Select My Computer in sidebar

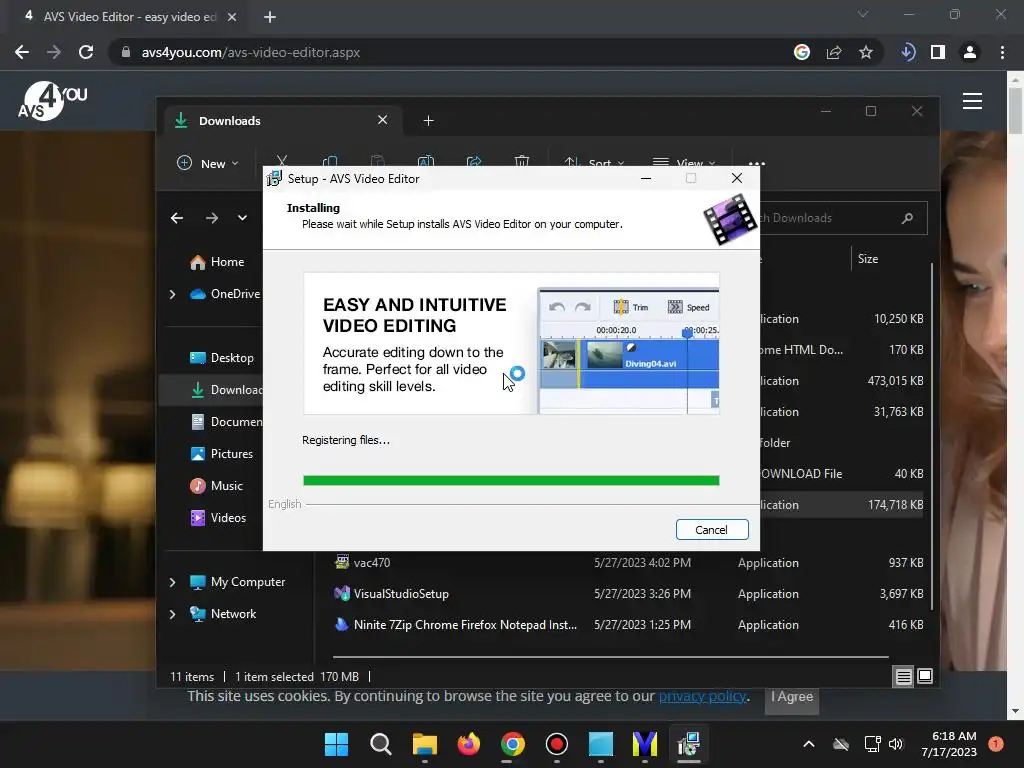click(x=238, y=582)
